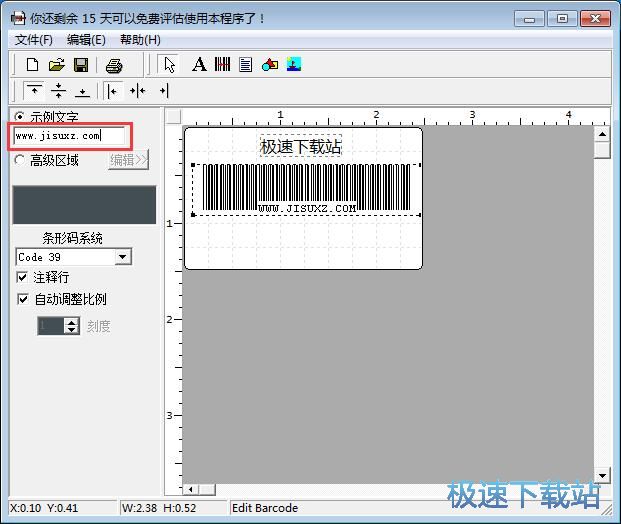Open the 帮助(H) menu

point(140,39)
